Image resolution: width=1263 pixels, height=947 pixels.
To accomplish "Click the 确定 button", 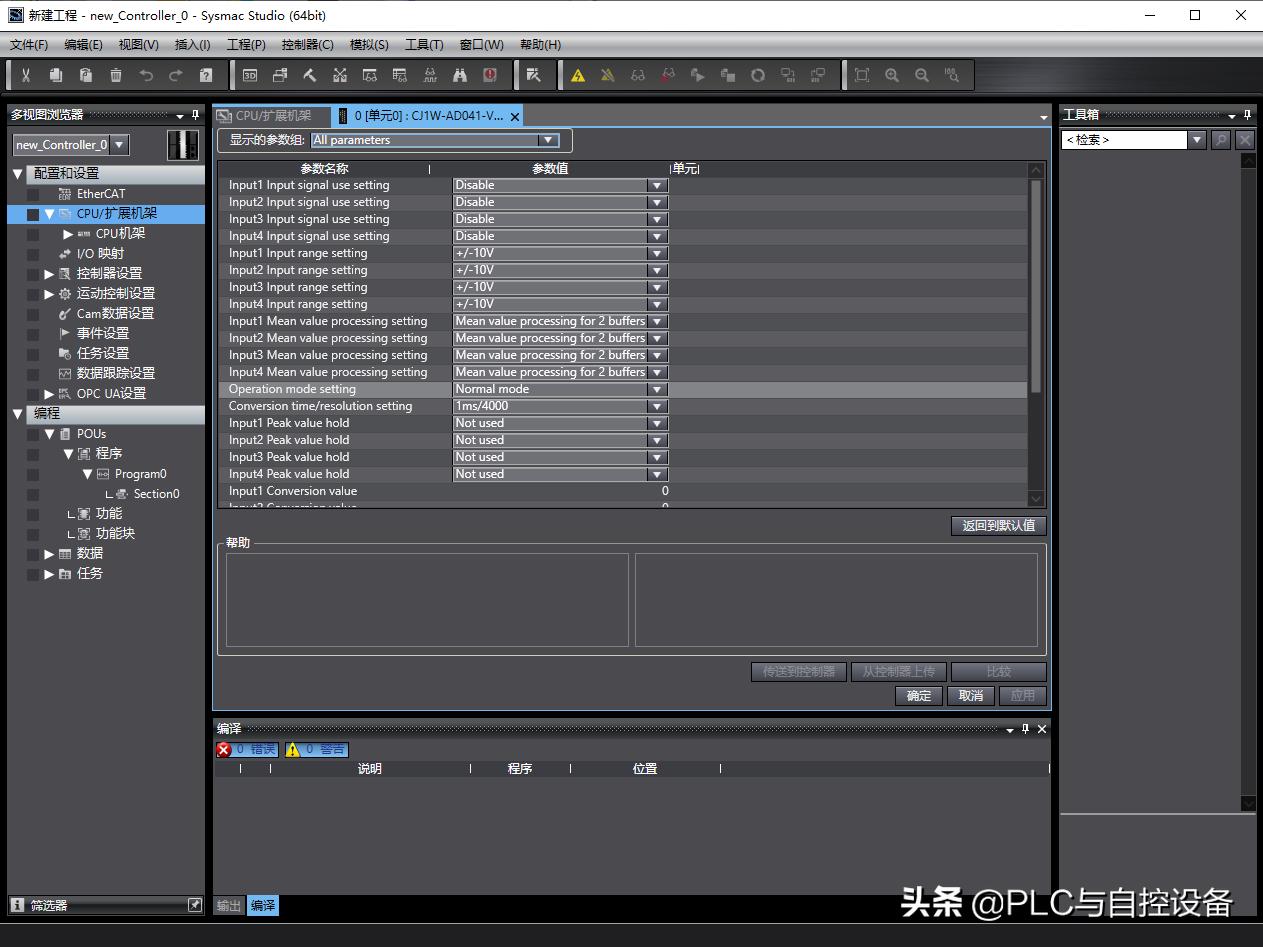I will (x=919, y=696).
